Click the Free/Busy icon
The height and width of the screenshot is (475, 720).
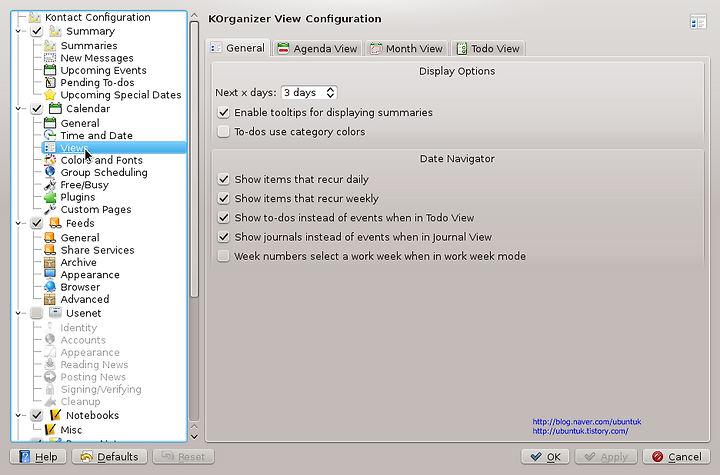[50, 185]
